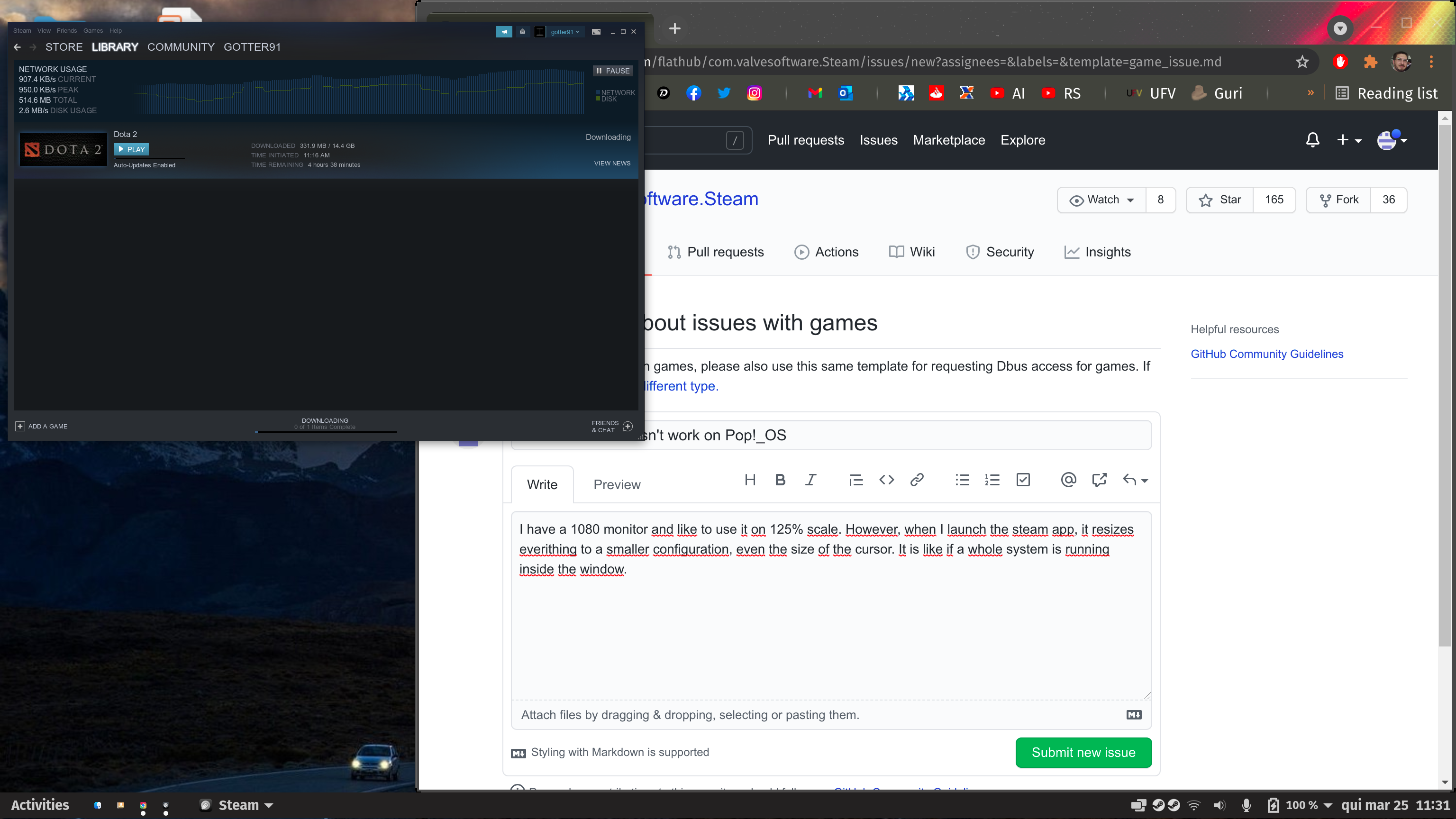The height and width of the screenshot is (819, 1456).
Task: Open the Friends menu in Steam
Action: [67, 30]
